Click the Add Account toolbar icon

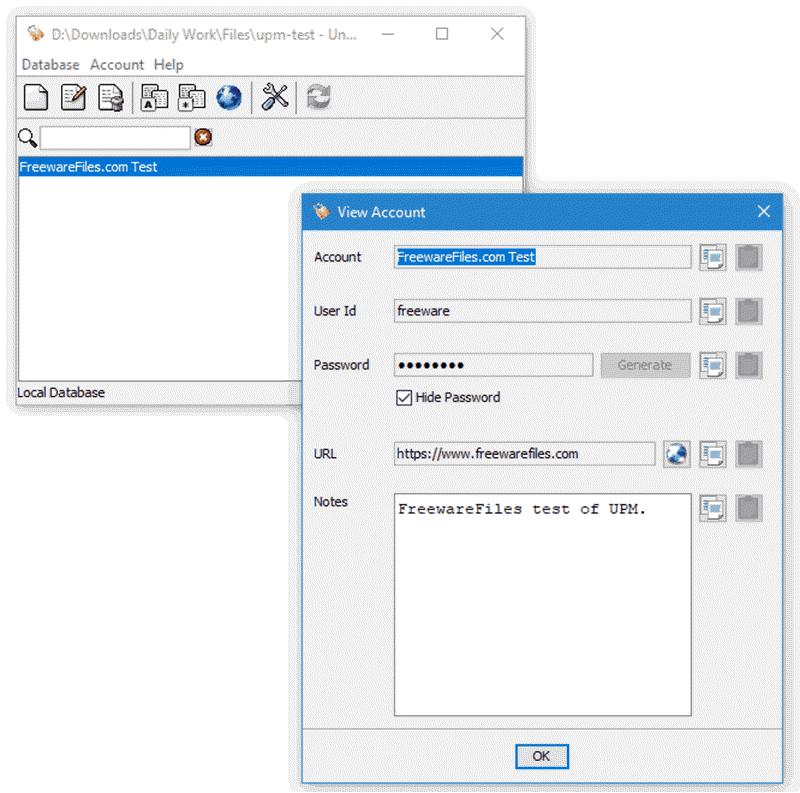(x=36, y=97)
